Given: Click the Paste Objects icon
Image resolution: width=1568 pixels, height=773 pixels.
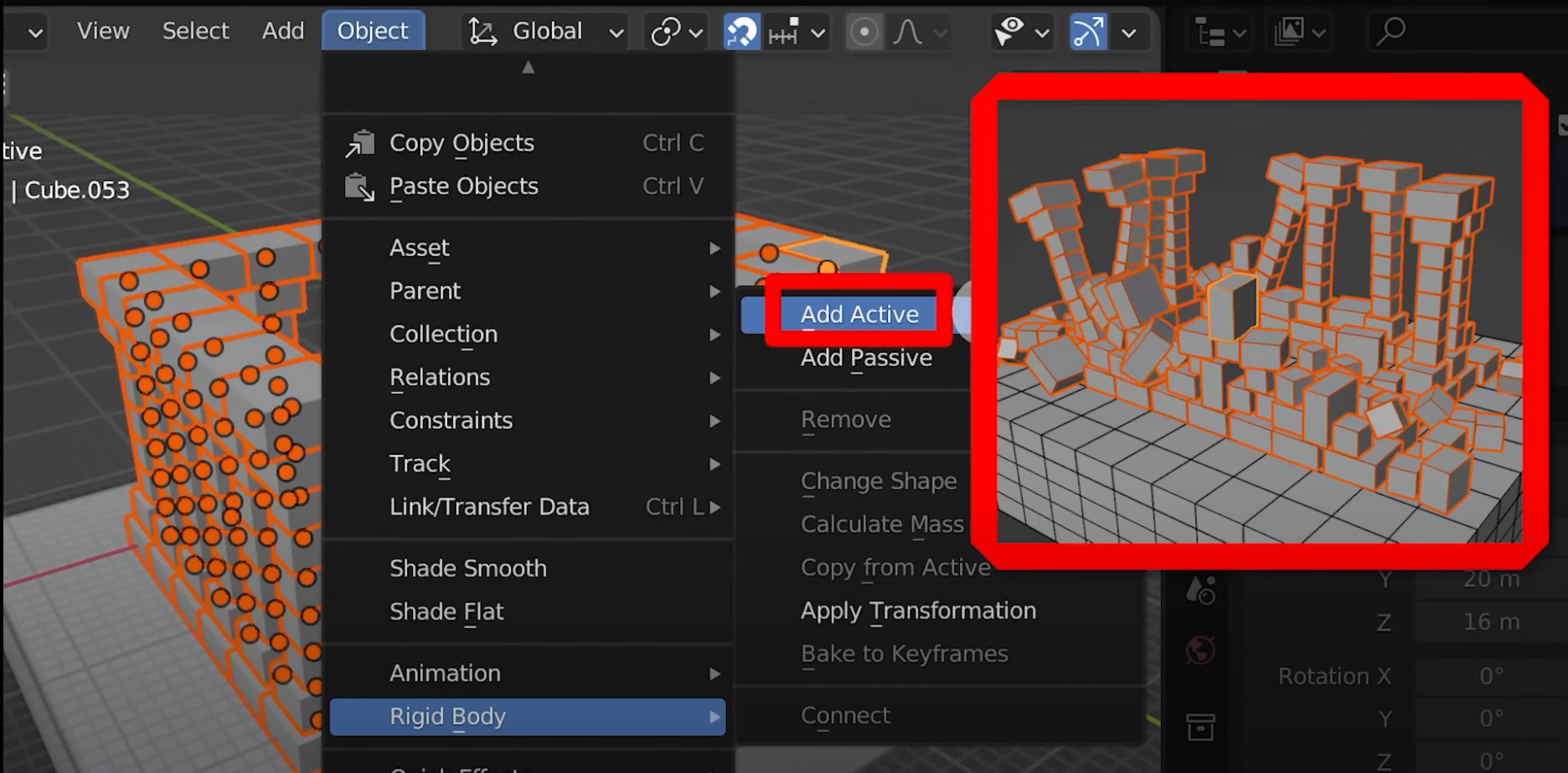Looking at the screenshot, I should click(359, 187).
